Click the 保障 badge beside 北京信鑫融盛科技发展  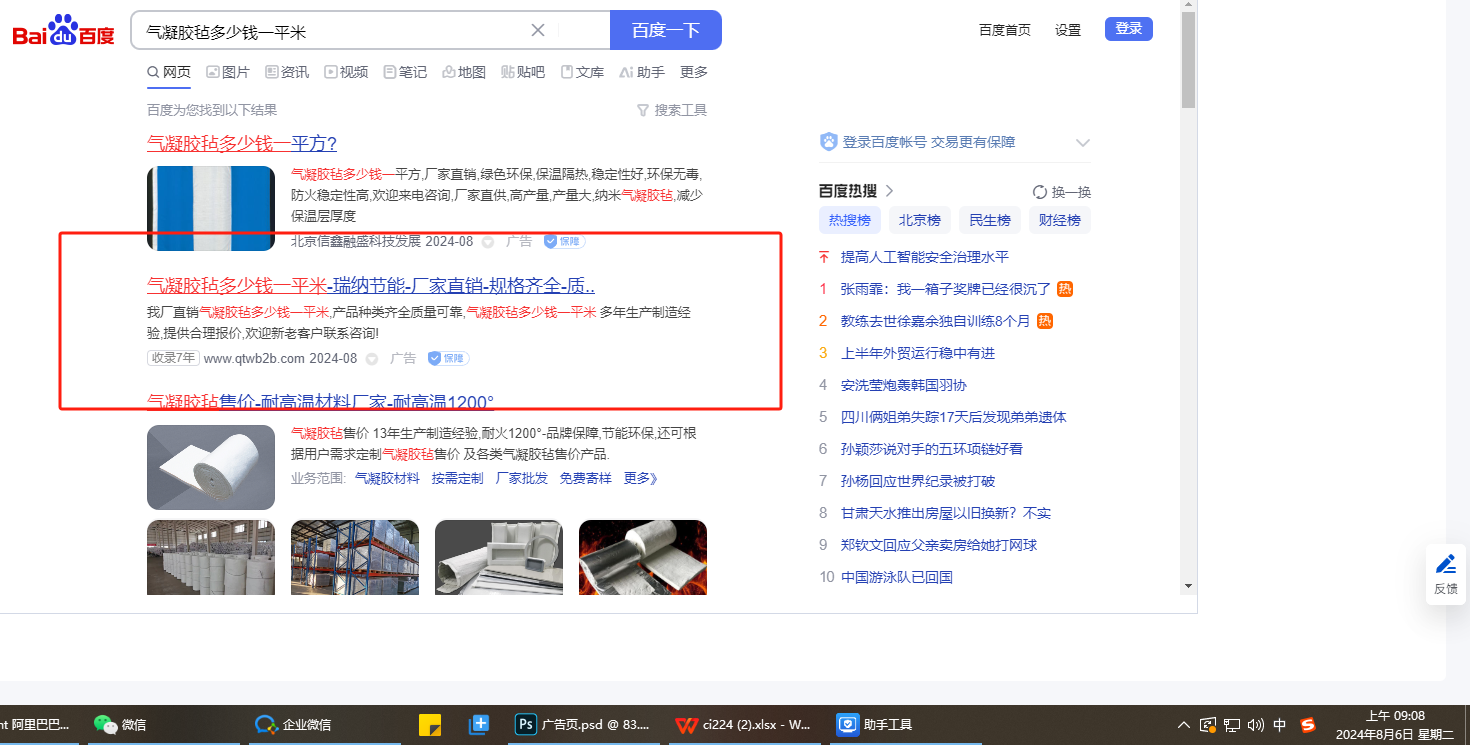[x=565, y=241]
